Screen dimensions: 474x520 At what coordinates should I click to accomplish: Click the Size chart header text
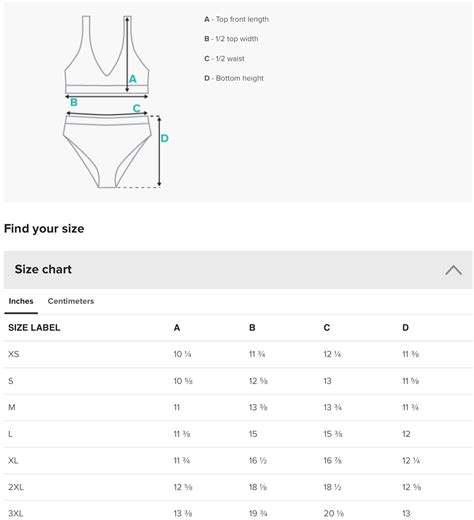(43, 269)
